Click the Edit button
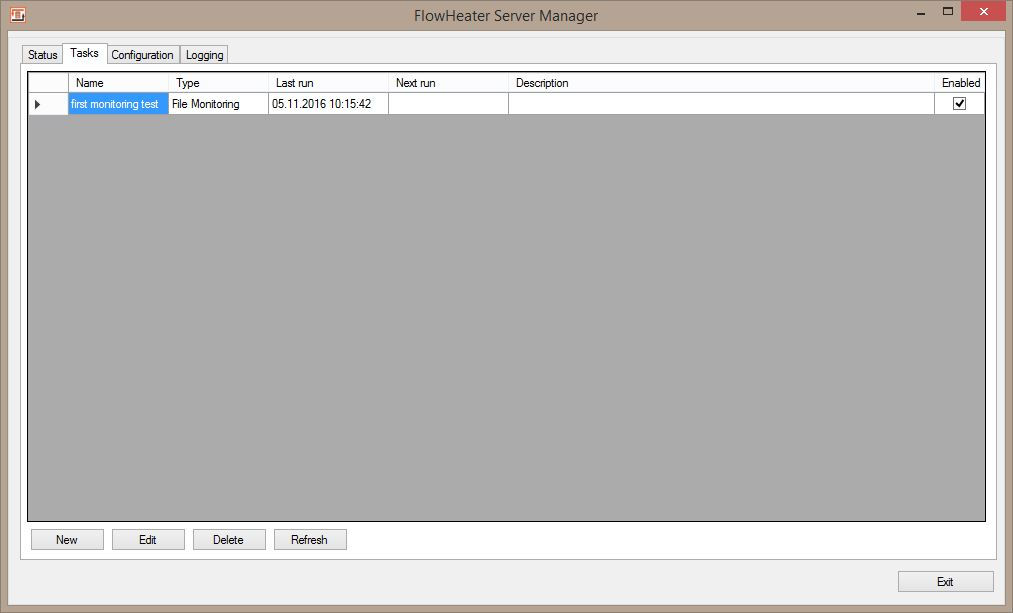The height and width of the screenshot is (613, 1013). [148, 540]
